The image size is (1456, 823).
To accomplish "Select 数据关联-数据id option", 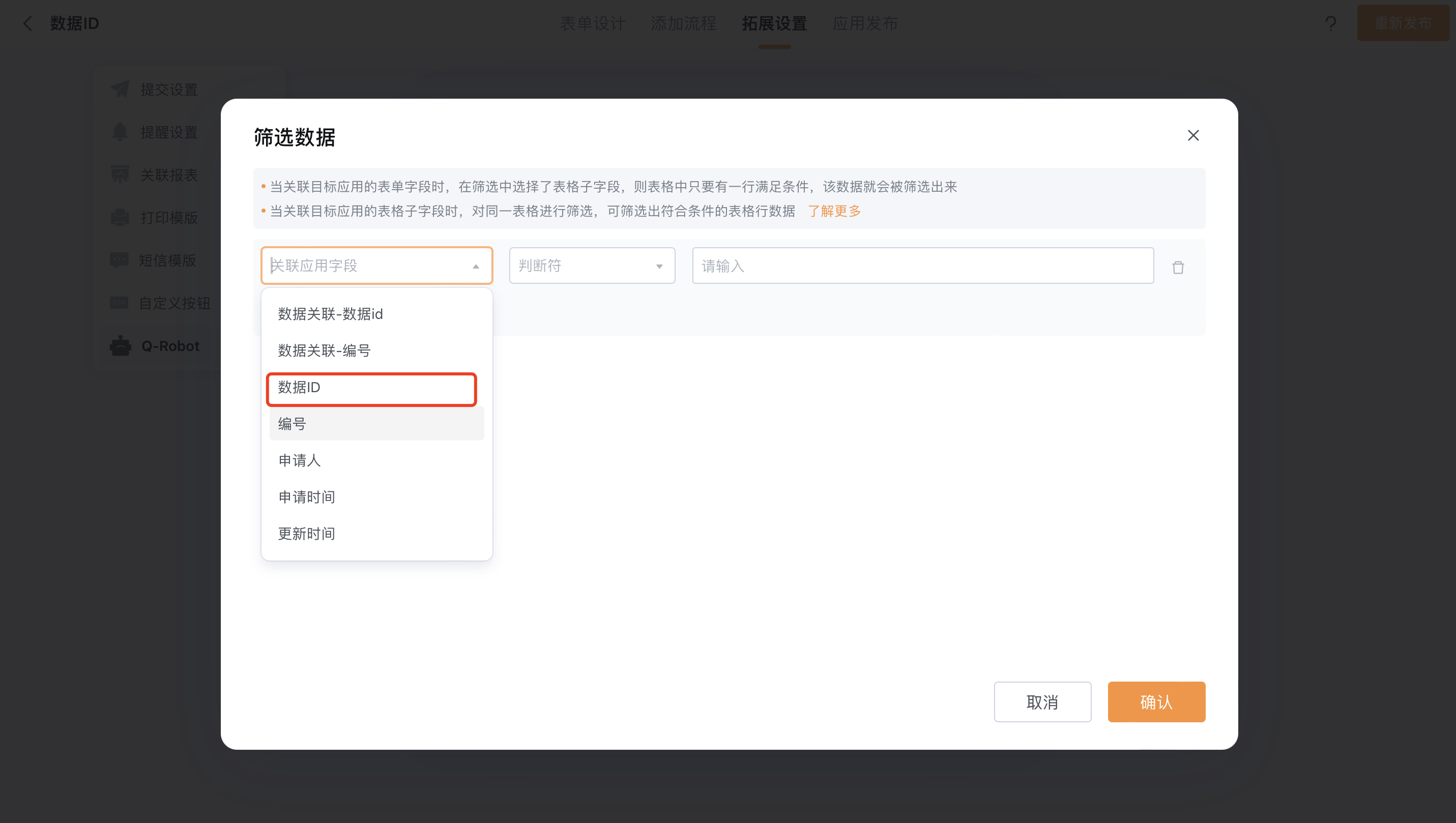I will [376, 314].
